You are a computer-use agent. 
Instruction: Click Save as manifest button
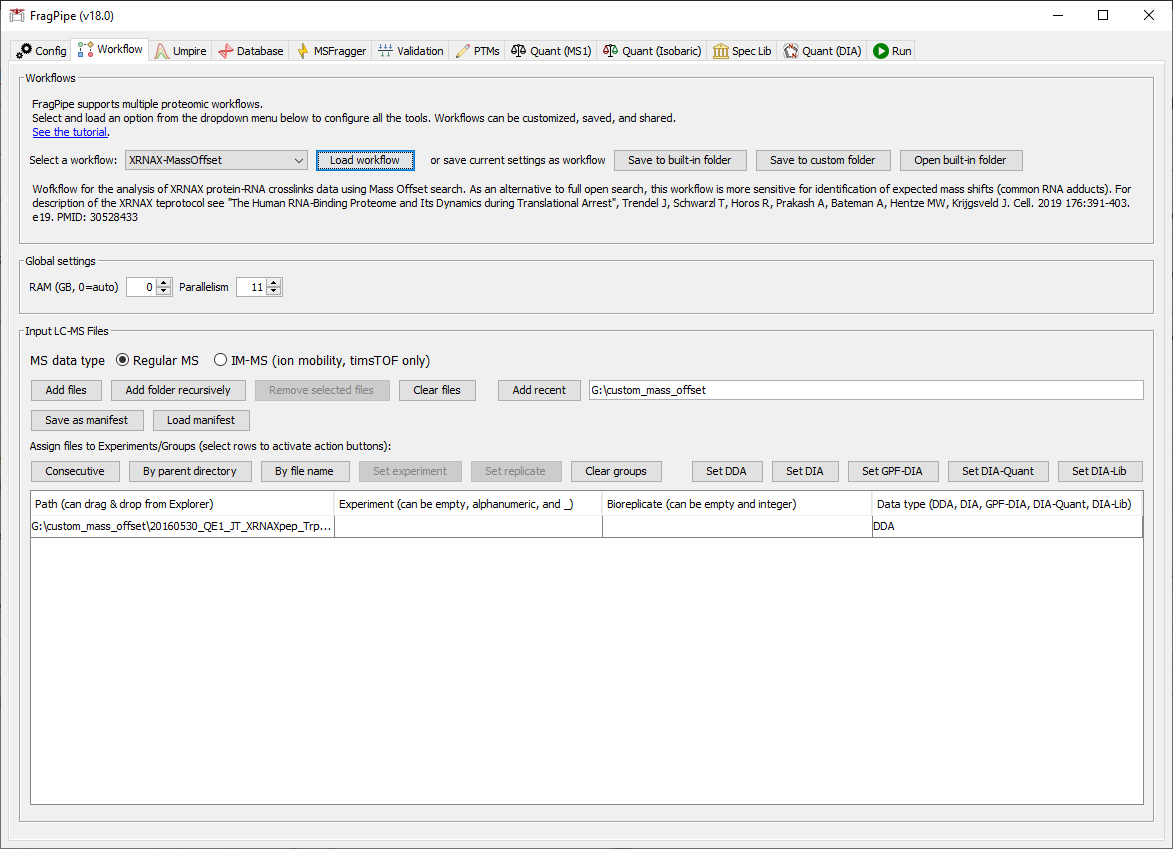point(87,420)
